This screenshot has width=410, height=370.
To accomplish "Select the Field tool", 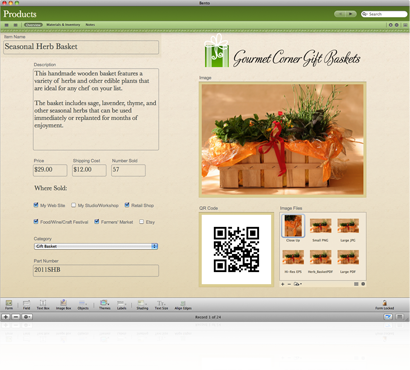I will [26, 304].
